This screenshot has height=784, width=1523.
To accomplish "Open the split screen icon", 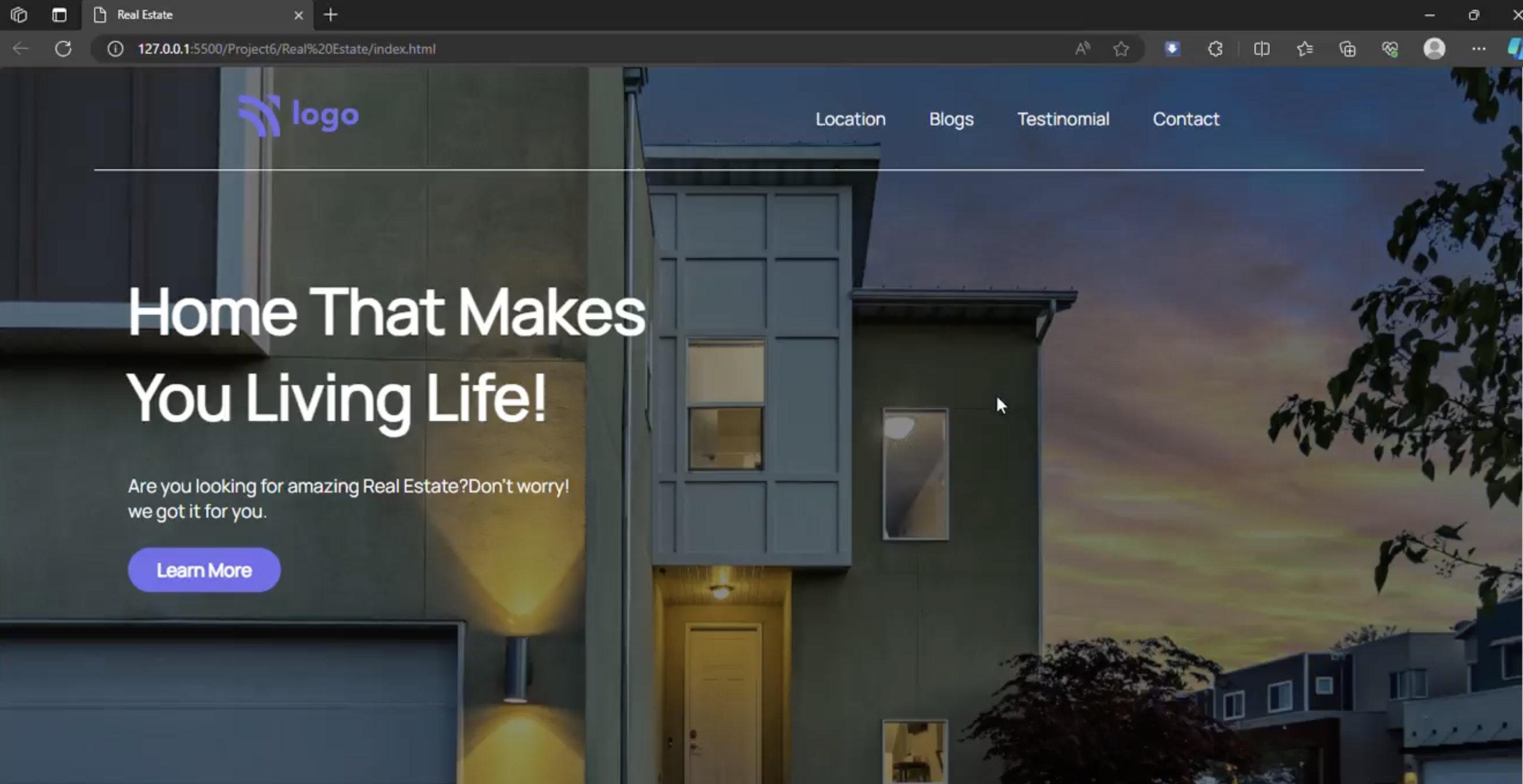I will [x=1261, y=48].
